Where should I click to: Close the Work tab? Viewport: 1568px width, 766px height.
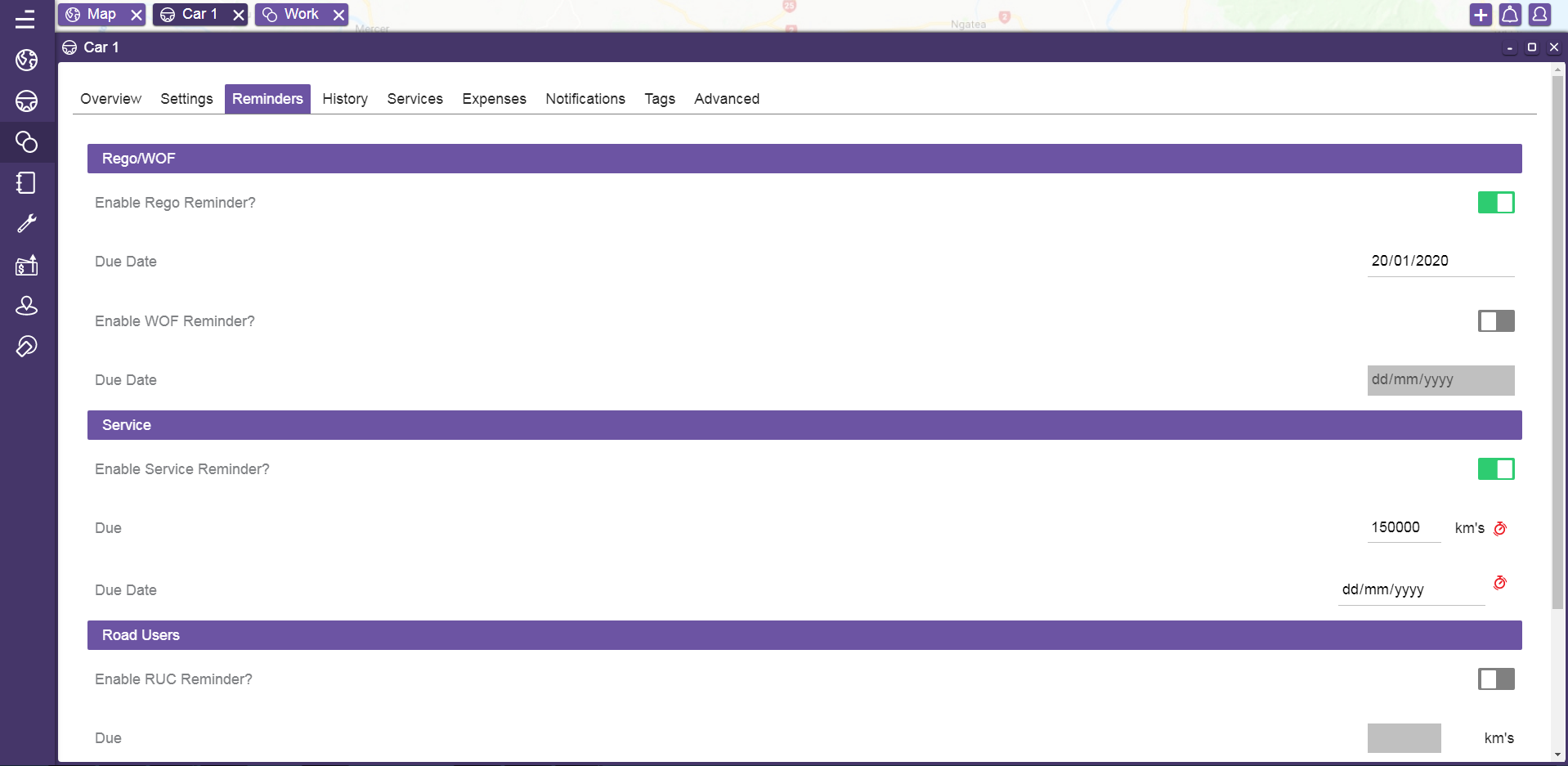[x=338, y=15]
